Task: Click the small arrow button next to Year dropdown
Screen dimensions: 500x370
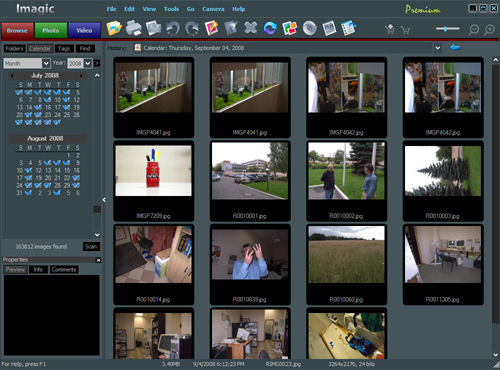Action: click(x=97, y=63)
